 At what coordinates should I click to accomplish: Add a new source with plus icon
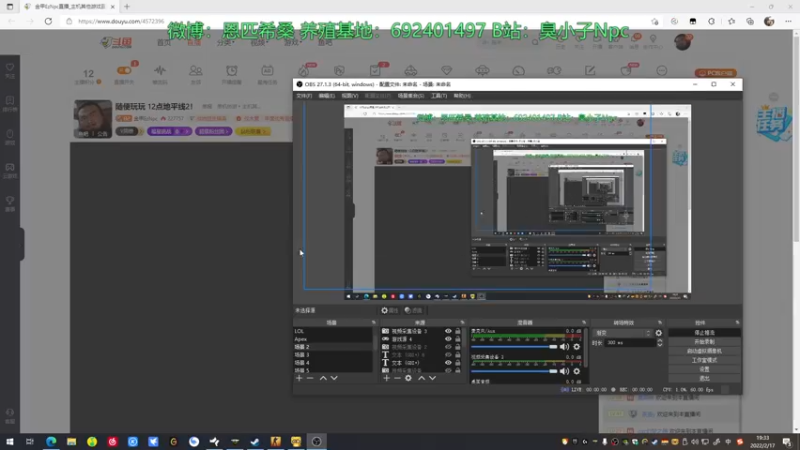pos(386,378)
